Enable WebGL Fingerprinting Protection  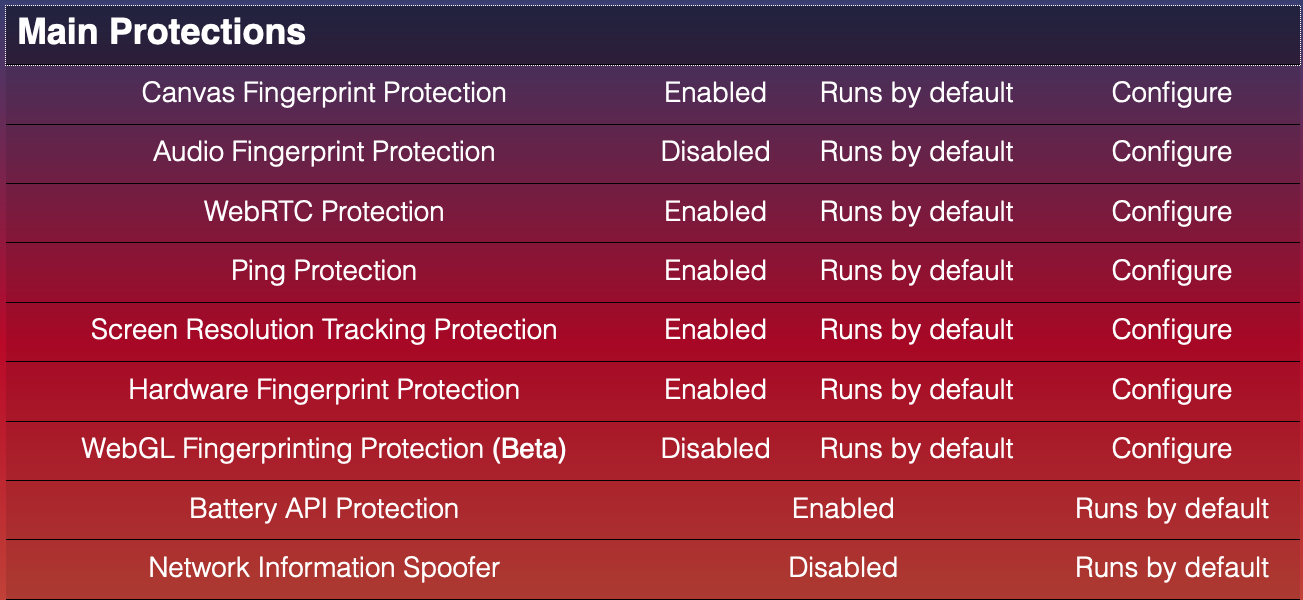point(715,449)
